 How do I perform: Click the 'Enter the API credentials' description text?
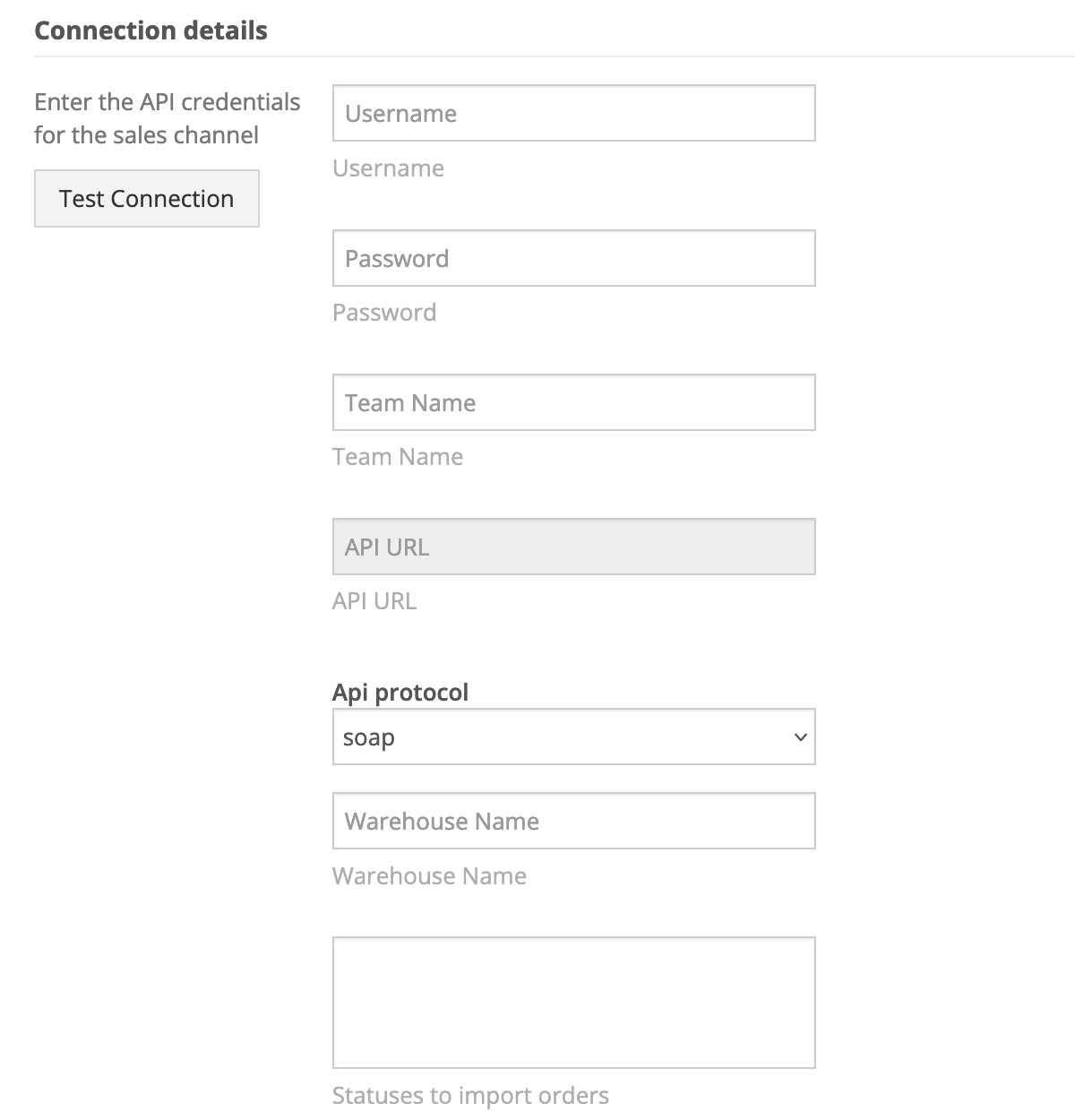click(x=168, y=102)
